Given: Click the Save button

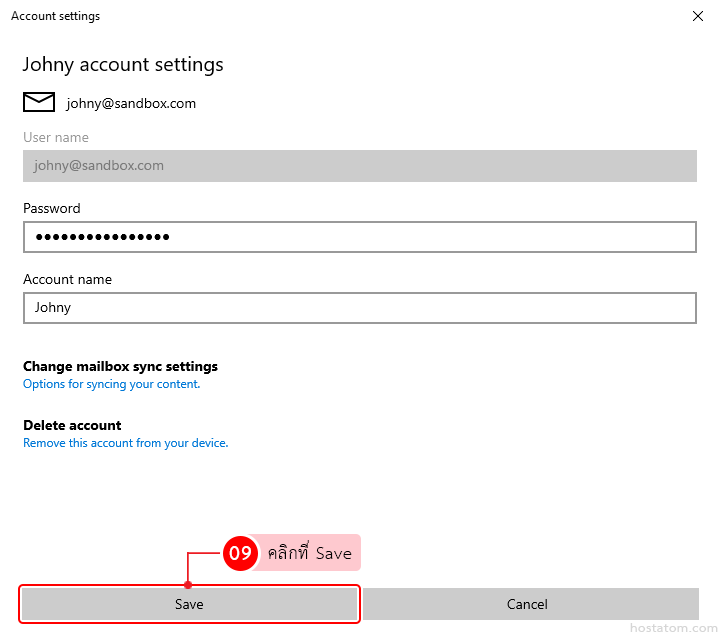Looking at the screenshot, I should pyautogui.click(x=189, y=604).
